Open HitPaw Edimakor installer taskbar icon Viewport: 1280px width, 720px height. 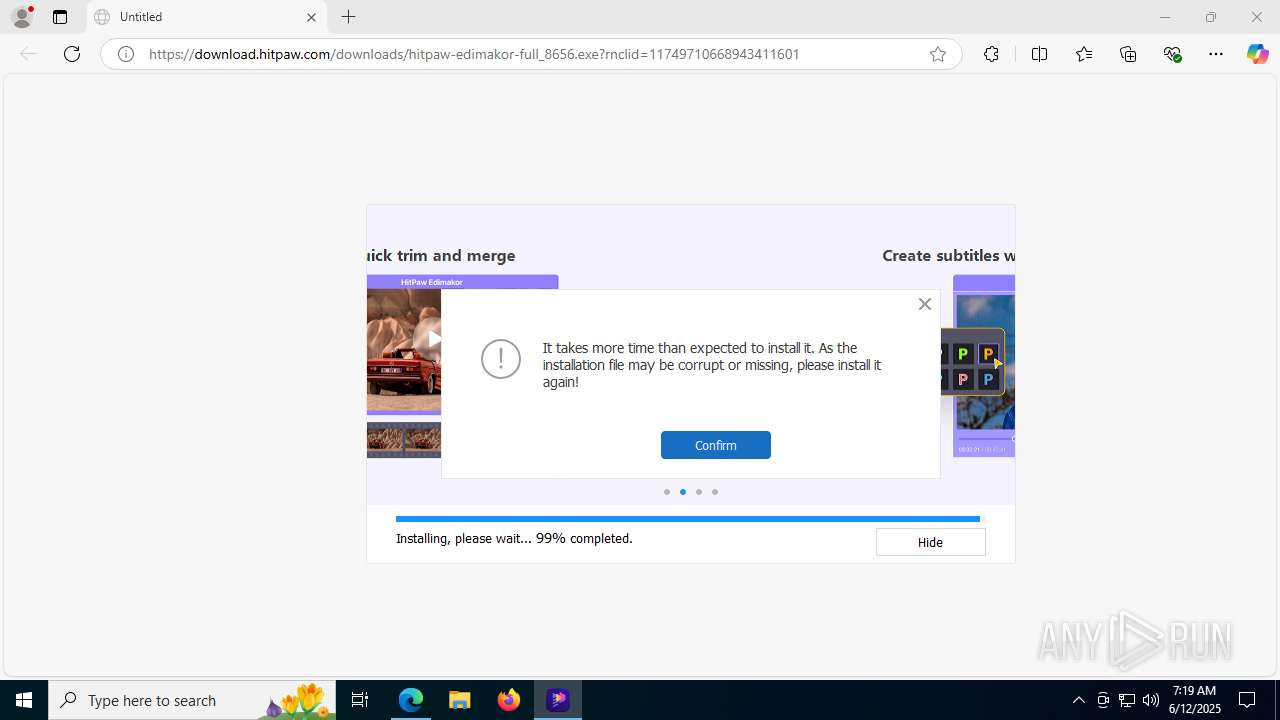[x=558, y=700]
